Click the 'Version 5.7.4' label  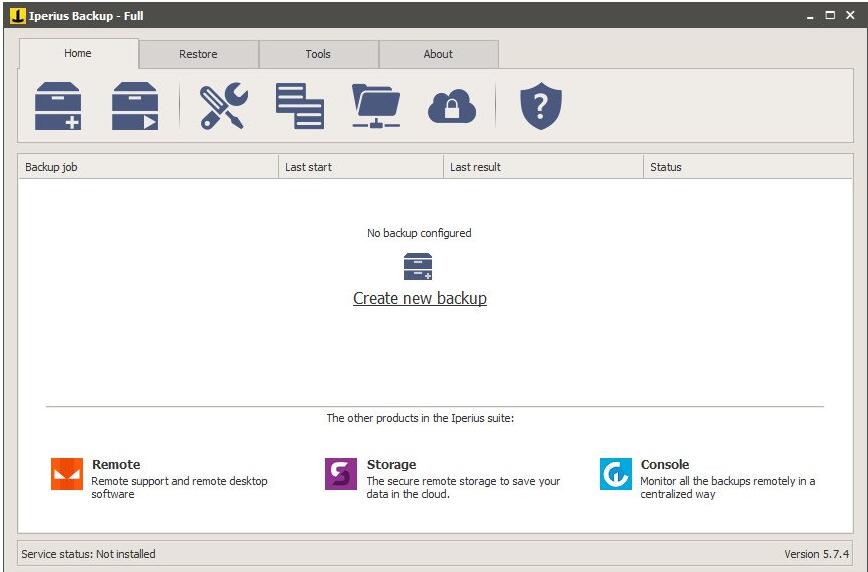click(x=817, y=554)
